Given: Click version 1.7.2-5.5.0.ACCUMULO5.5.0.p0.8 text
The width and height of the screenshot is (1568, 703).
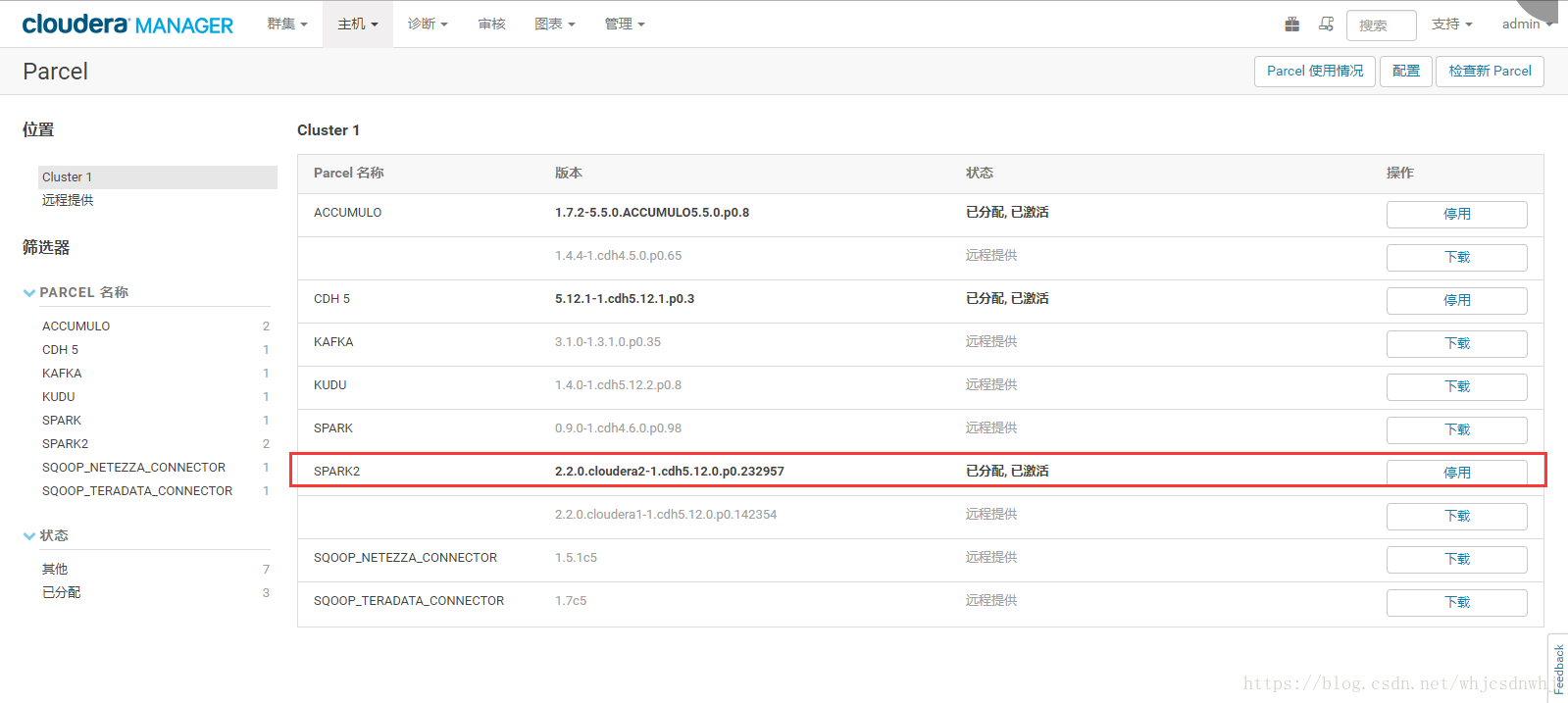Looking at the screenshot, I should 652,213.
